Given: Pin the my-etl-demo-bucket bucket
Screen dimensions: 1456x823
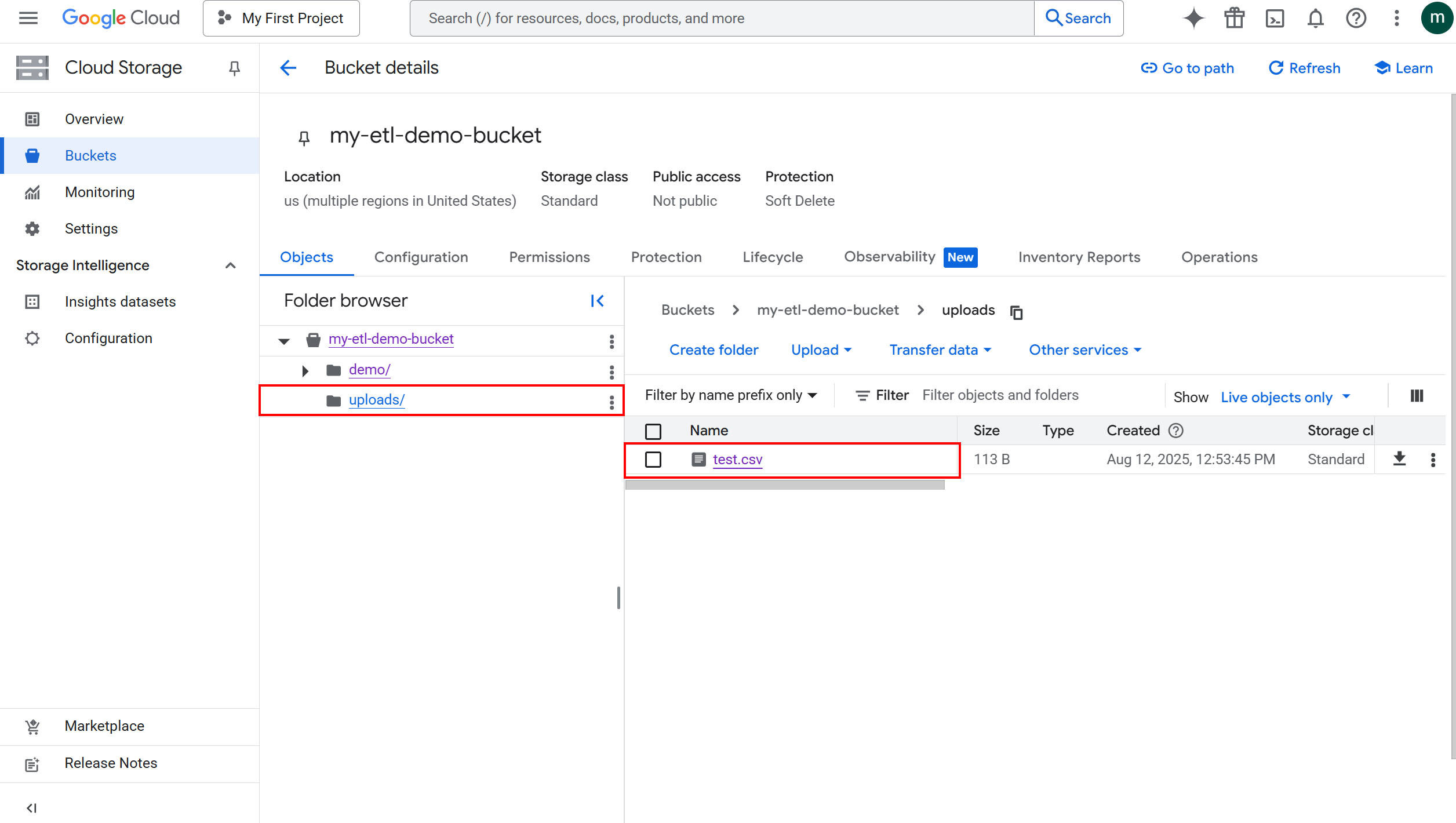Looking at the screenshot, I should coord(303,137).
